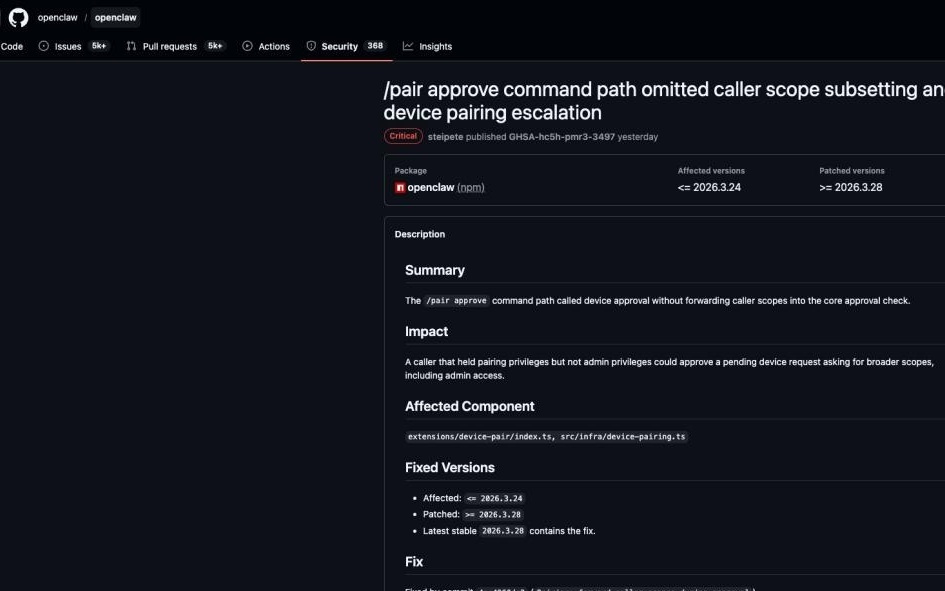
Task: Switch to the Code tab
Action: click(x=12, y=46)
